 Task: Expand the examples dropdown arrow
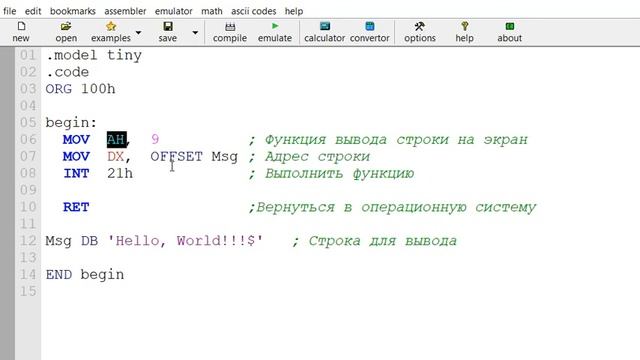[138, 32]
